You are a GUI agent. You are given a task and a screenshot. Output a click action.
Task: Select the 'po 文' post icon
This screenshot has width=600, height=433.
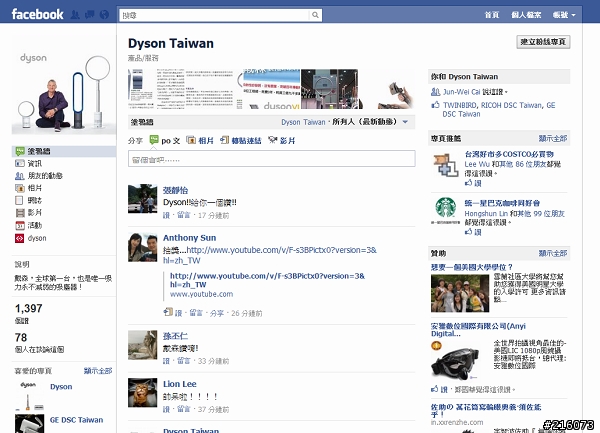pos(154,140)
